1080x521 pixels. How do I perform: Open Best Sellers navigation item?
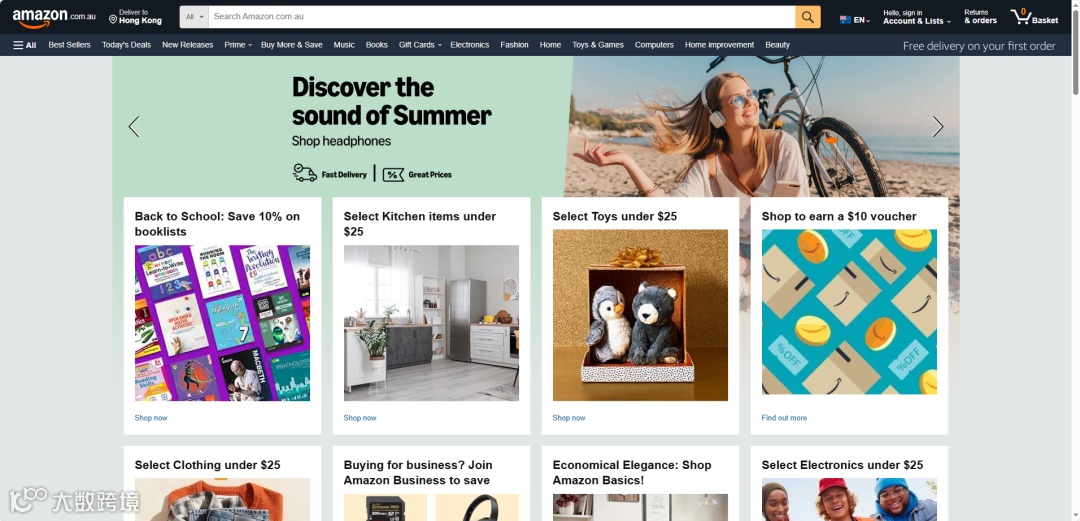click(70, 45)
